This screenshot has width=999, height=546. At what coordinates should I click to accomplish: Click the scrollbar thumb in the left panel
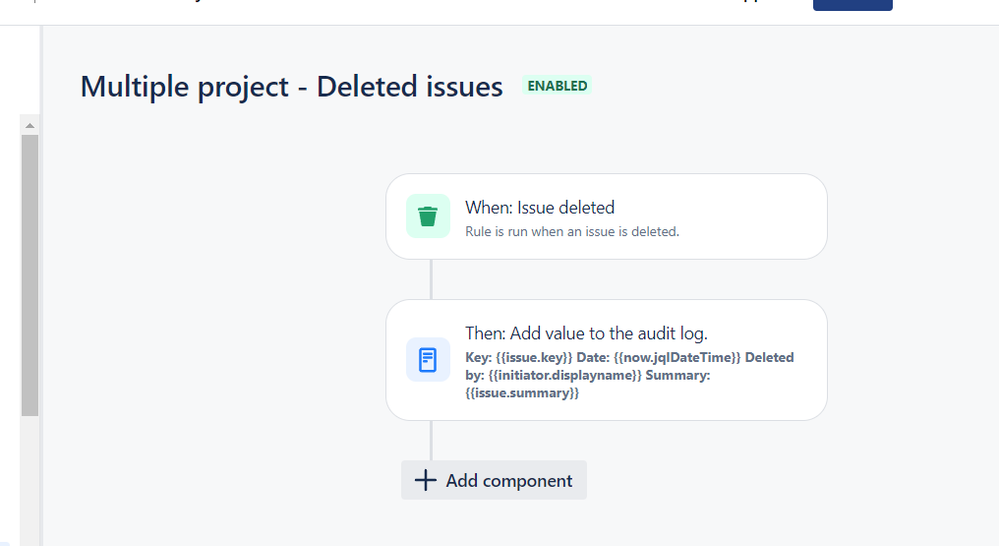[x=29, y=275]
